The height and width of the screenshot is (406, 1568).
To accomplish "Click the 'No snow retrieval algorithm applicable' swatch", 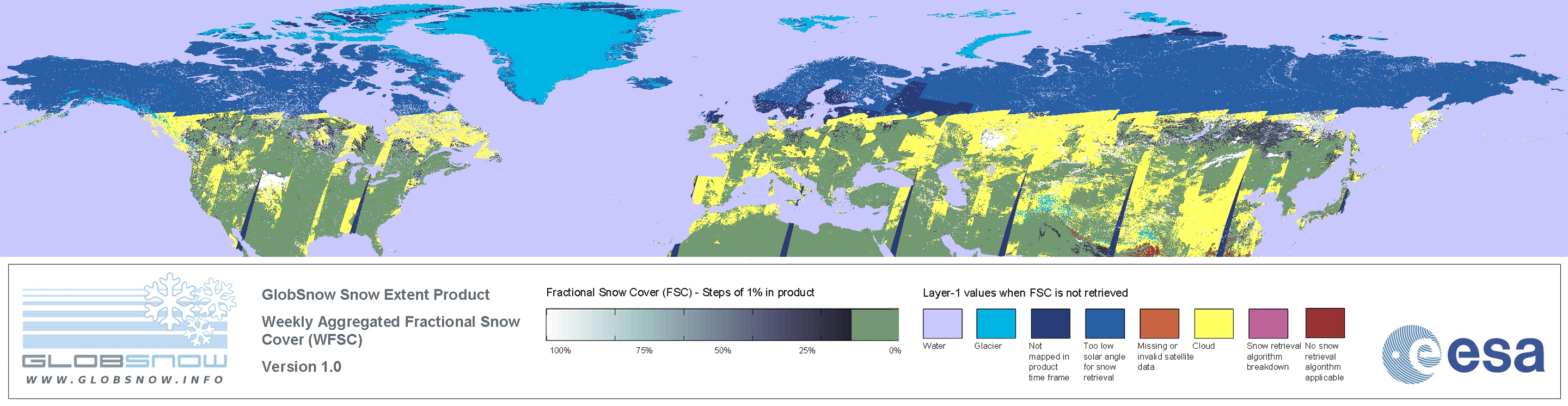I will [1325, 323].
